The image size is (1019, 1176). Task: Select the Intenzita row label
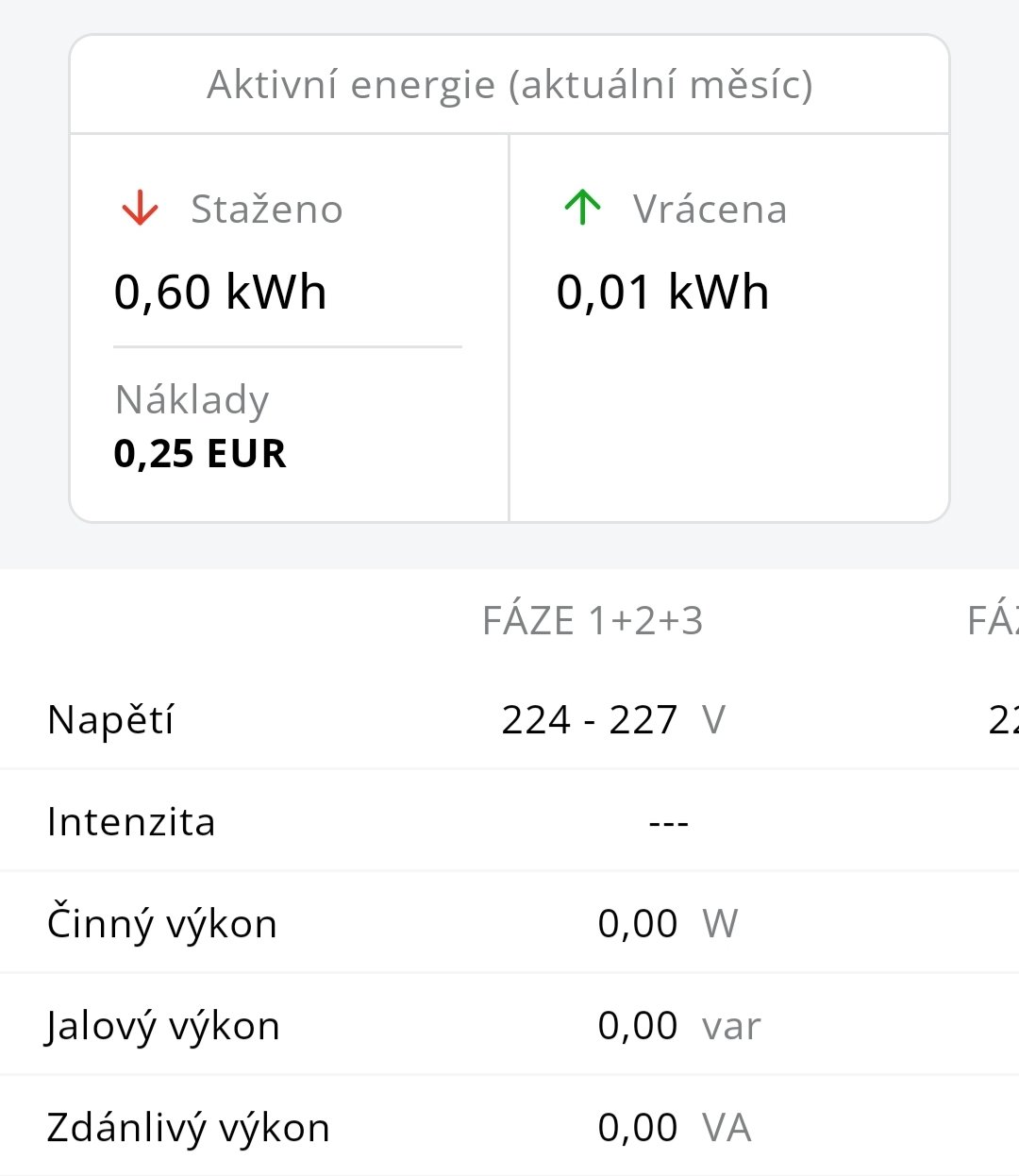point(131,822)
